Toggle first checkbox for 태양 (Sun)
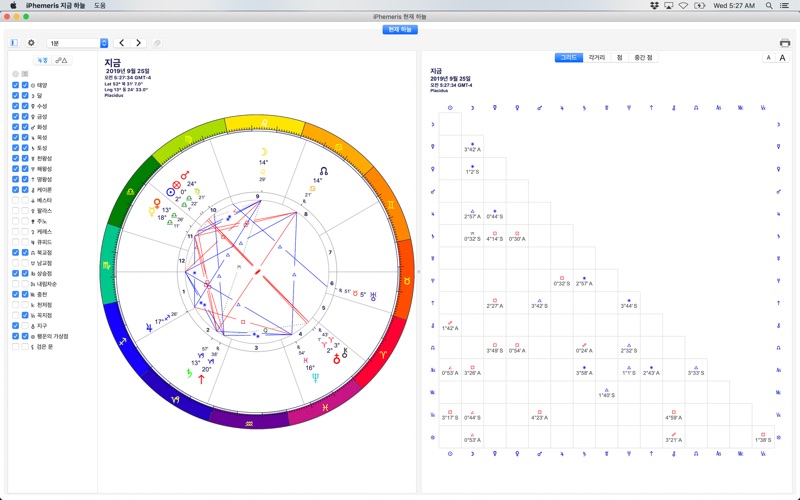This screenshot has height=500, width=800. [15, 85]
